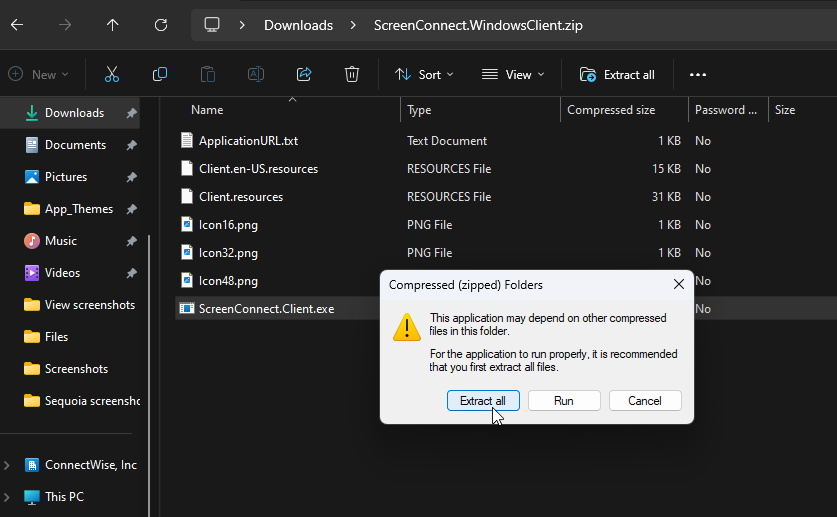Viewport: 837px width, 517px height.
Task: Click the Run button in dialog
Action: (x=564, y=400)
